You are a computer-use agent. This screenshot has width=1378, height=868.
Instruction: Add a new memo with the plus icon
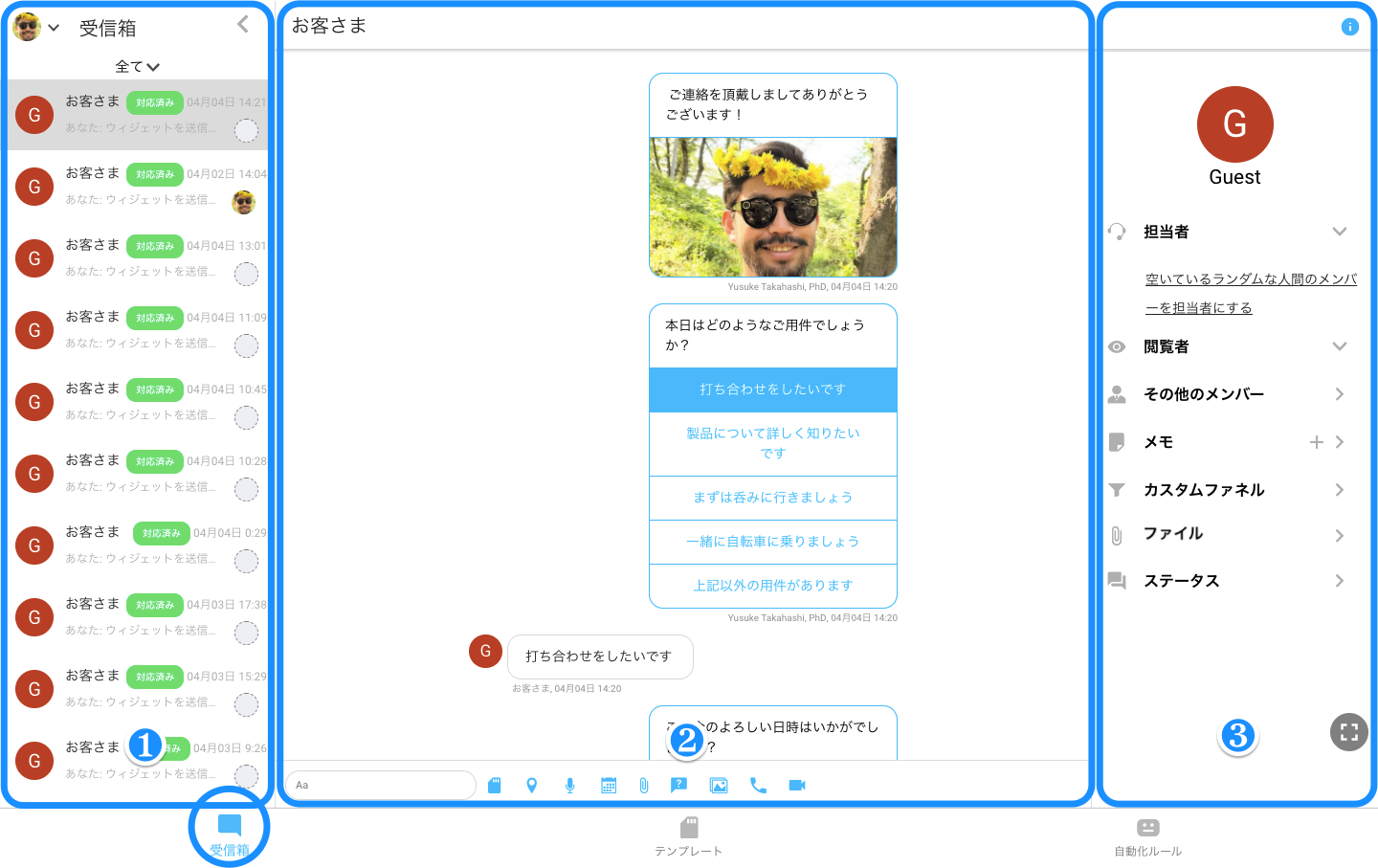pos(1317,442)
